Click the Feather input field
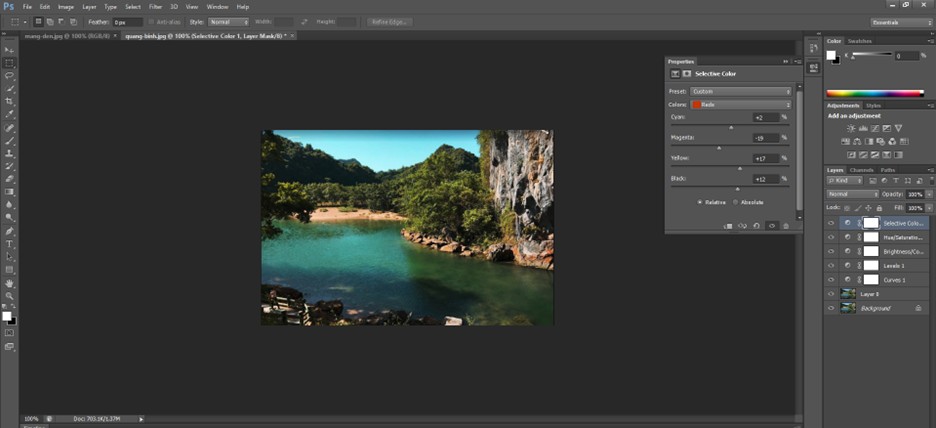The height and width of the screenshot is (428, 936). point(128,22)
